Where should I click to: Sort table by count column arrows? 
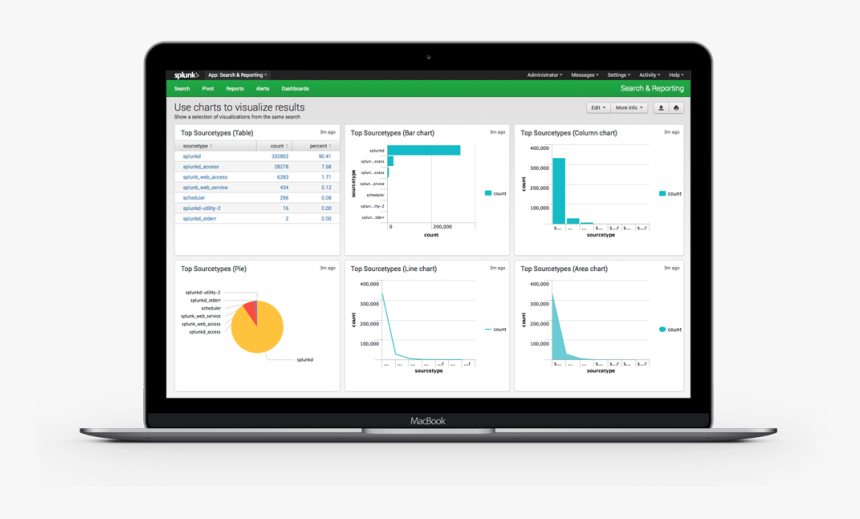287,146
